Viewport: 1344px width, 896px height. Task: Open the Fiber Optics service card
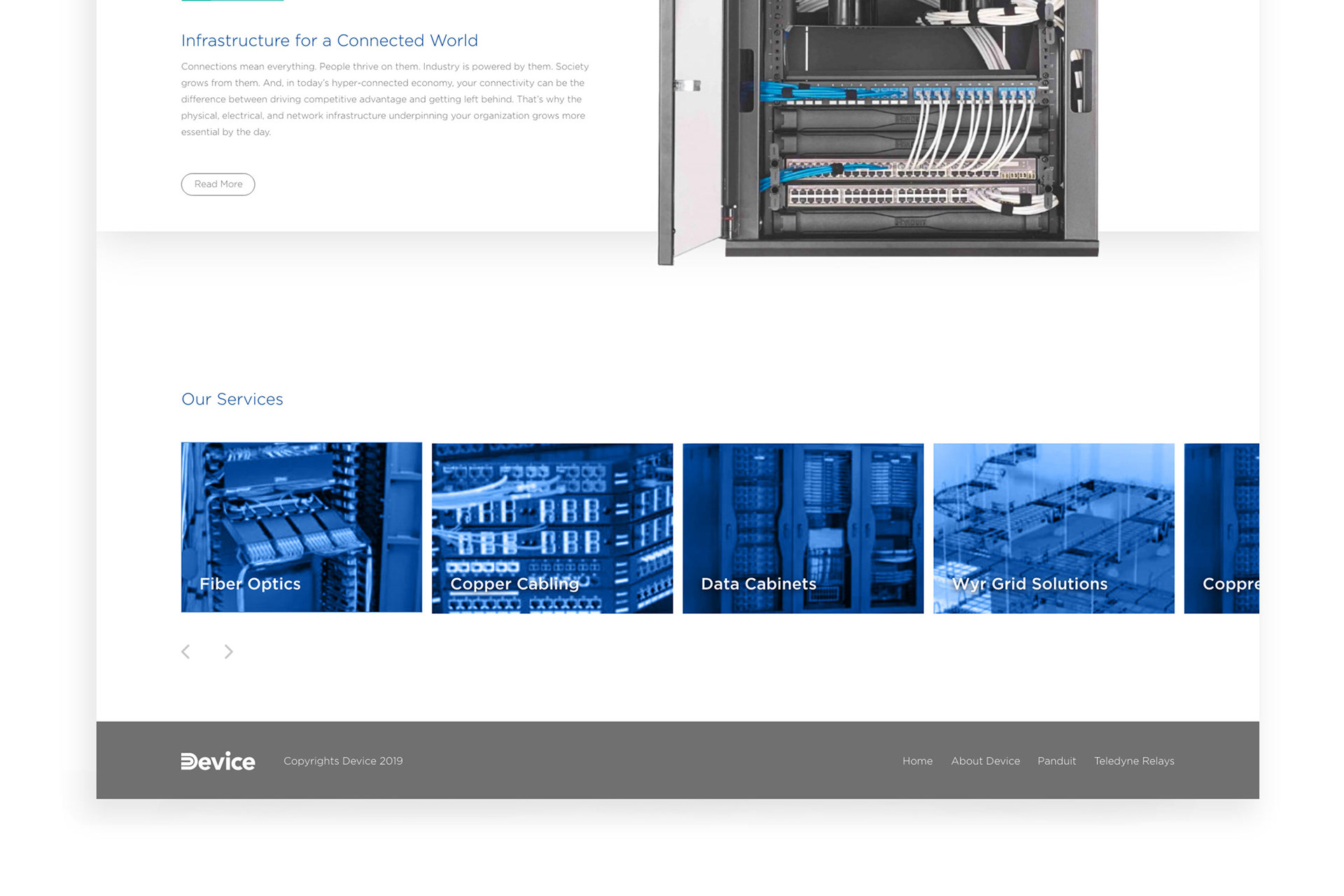(x=302, y=527)
